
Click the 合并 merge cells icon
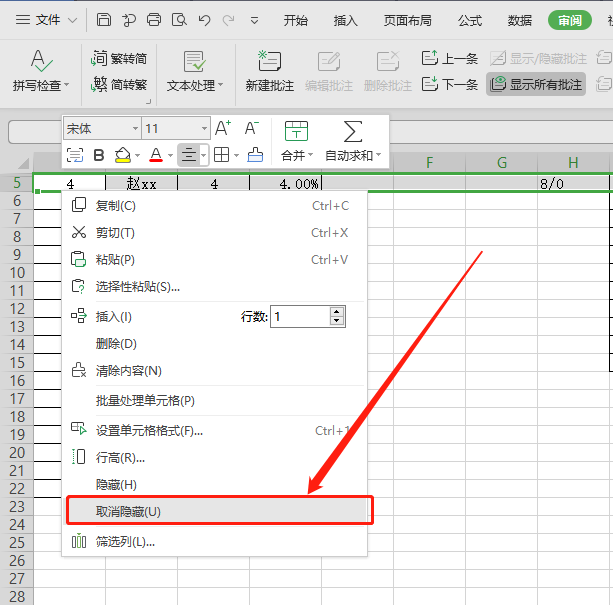click(296, 131)
